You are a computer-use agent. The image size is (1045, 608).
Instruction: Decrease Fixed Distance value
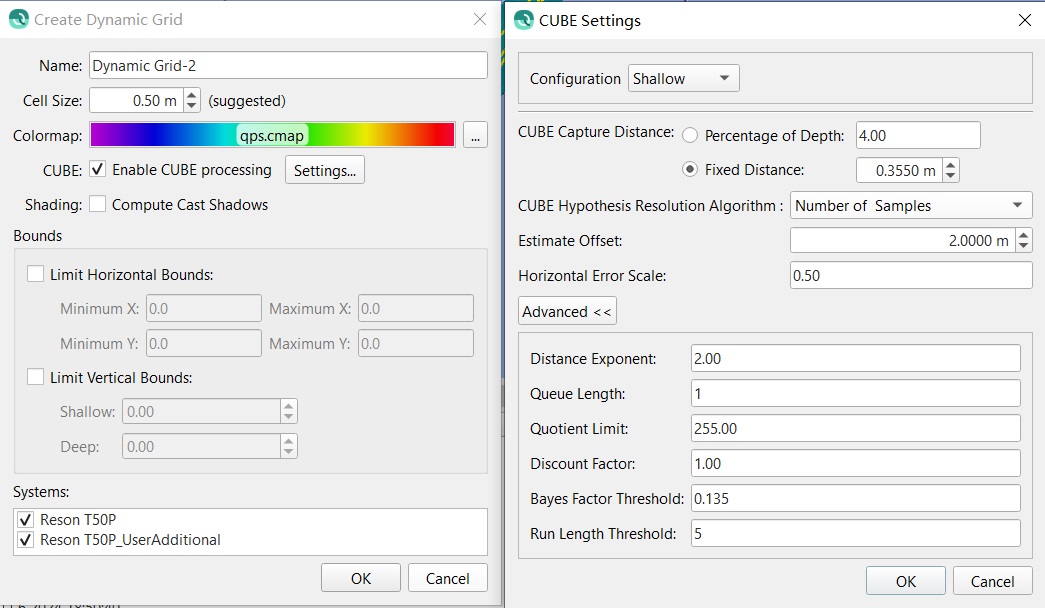tap(950, 176)
